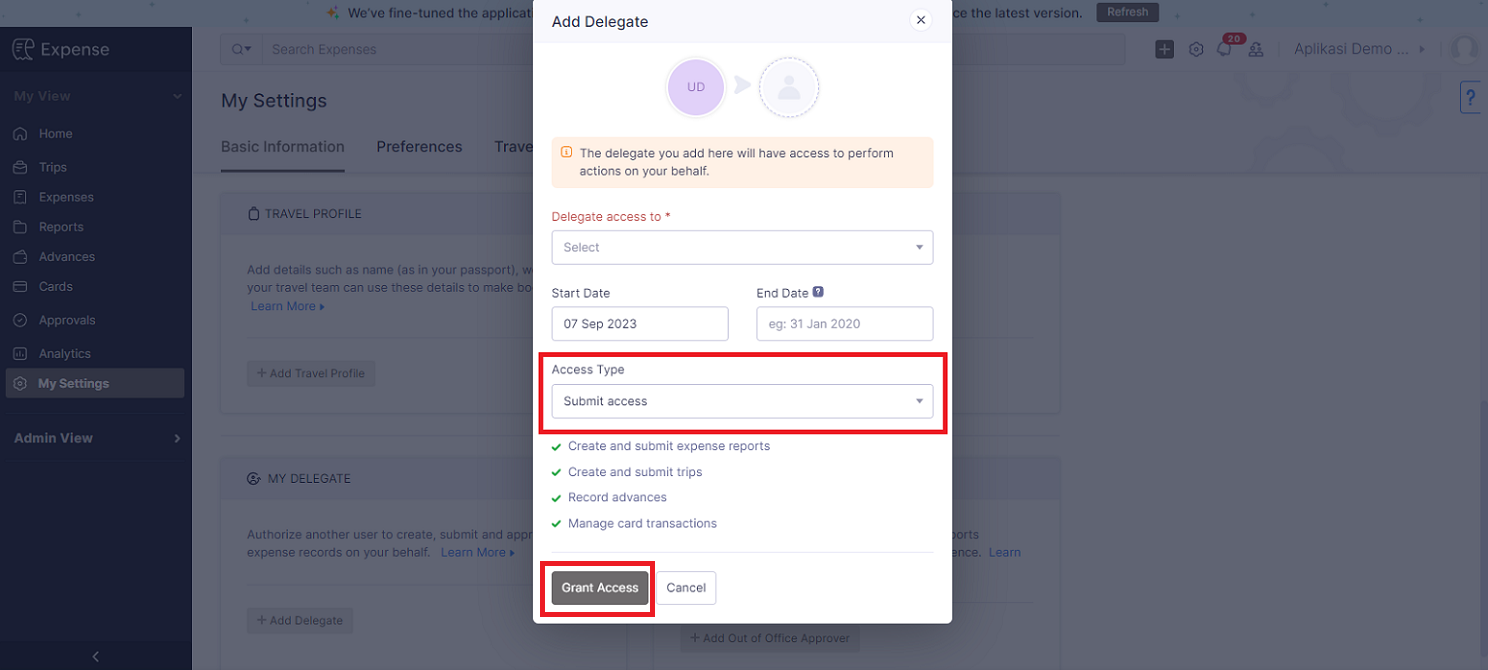Expand the Admin View section
This screenshot has height=670, width=1488.
pyautogui.click(x=96, y=438)
